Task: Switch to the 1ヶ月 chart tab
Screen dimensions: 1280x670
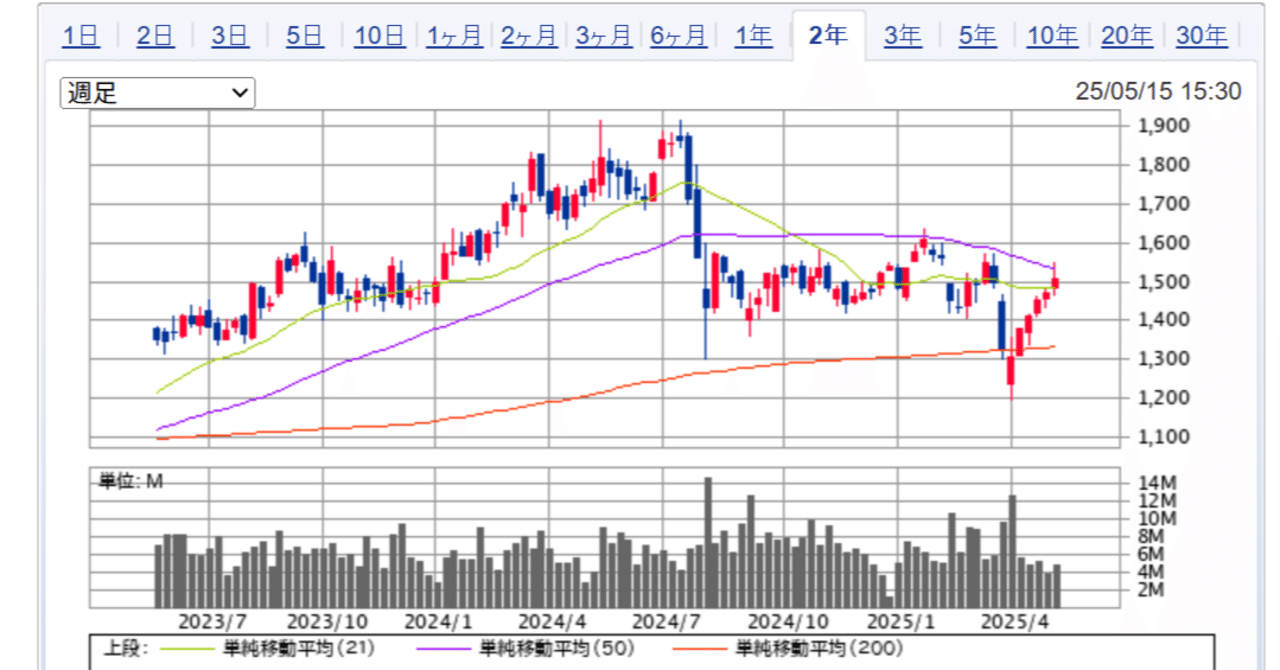Action: point(454,37)
